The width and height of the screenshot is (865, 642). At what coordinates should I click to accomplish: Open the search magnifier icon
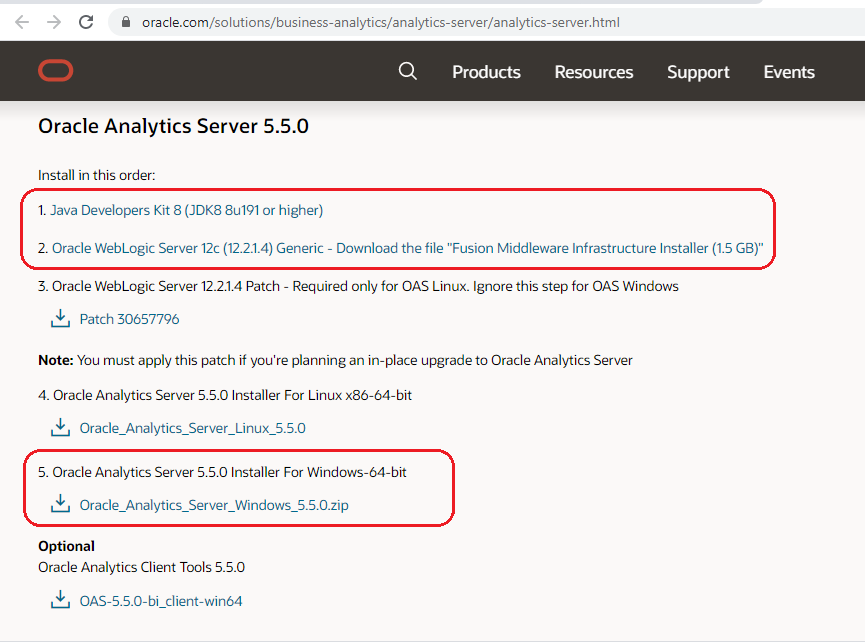[407, 71]
